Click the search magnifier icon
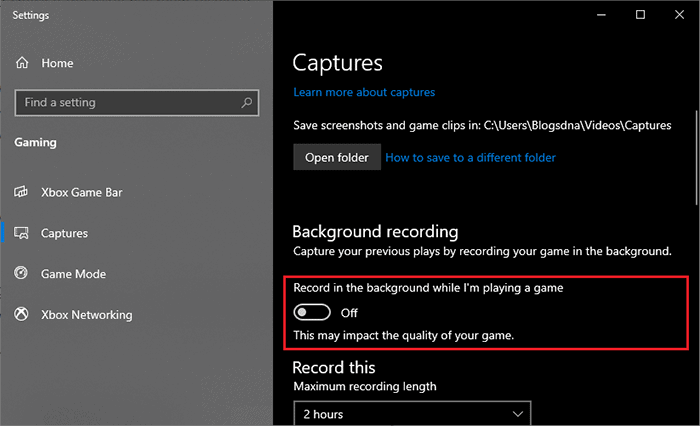 click(x=246, y=103)
